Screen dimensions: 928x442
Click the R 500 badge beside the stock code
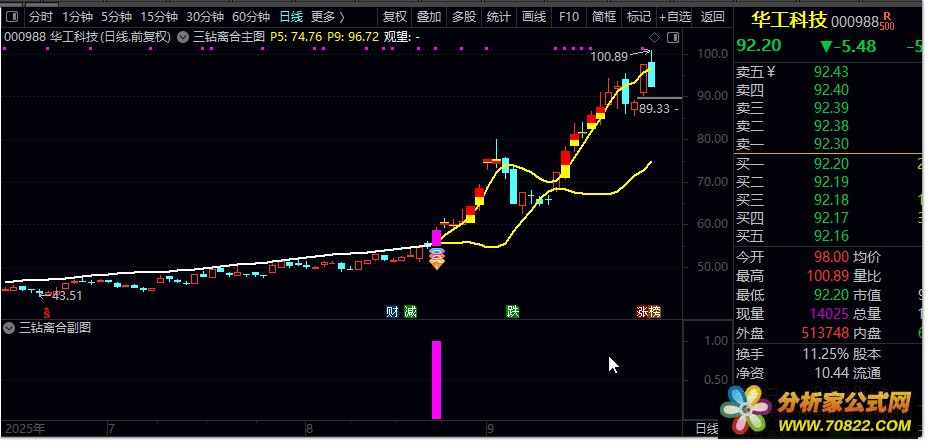tap(915, 21)
